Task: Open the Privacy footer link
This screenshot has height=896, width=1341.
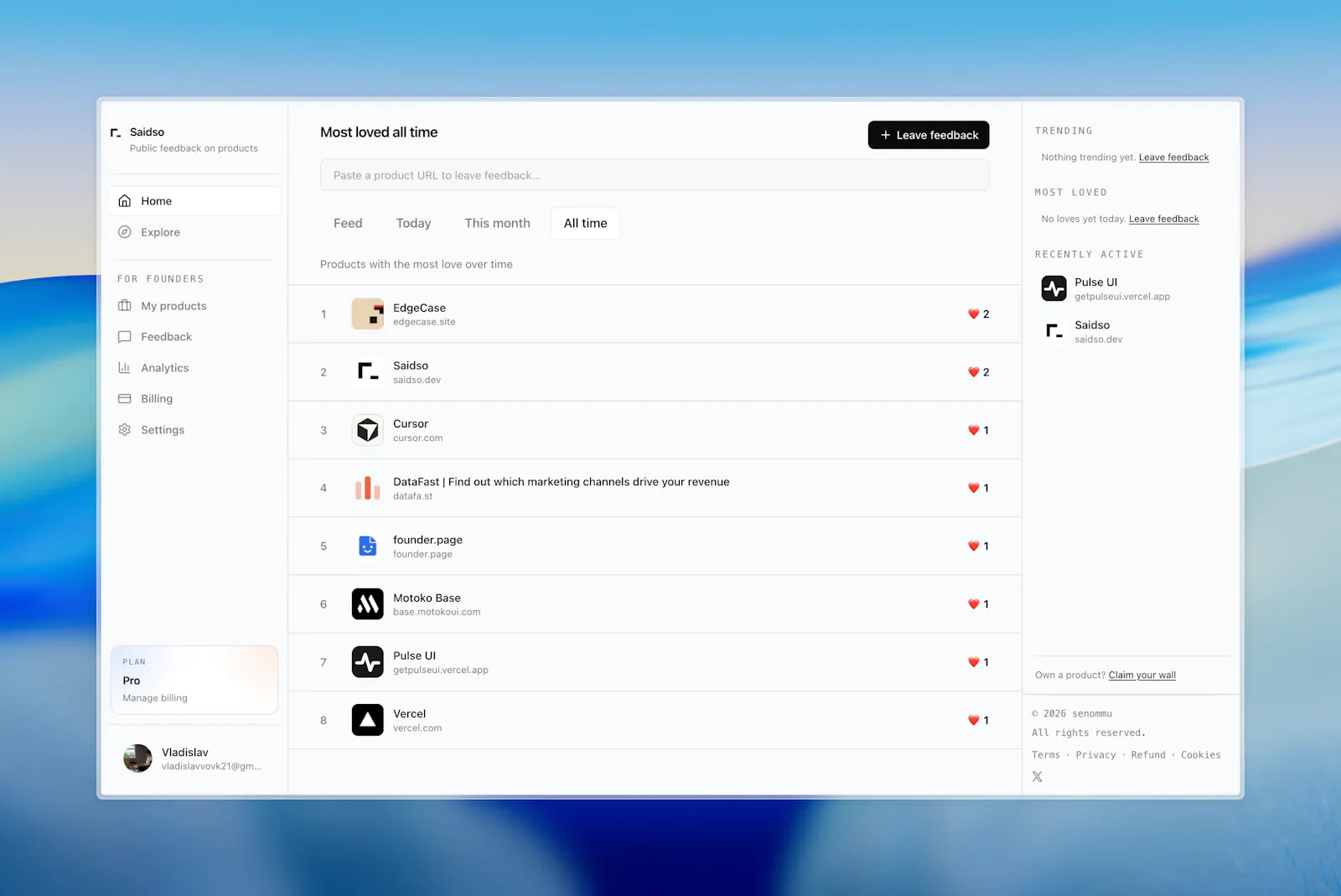Action: [1095, 755]
